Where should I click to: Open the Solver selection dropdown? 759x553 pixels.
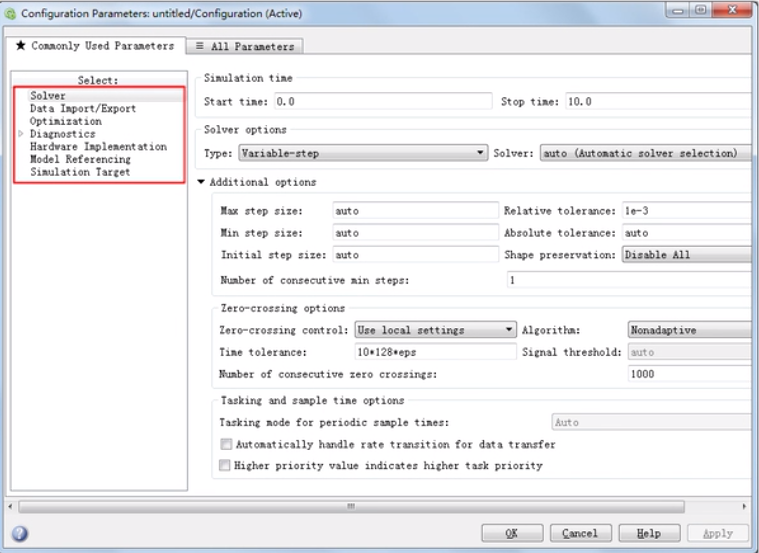pos(646,153)
